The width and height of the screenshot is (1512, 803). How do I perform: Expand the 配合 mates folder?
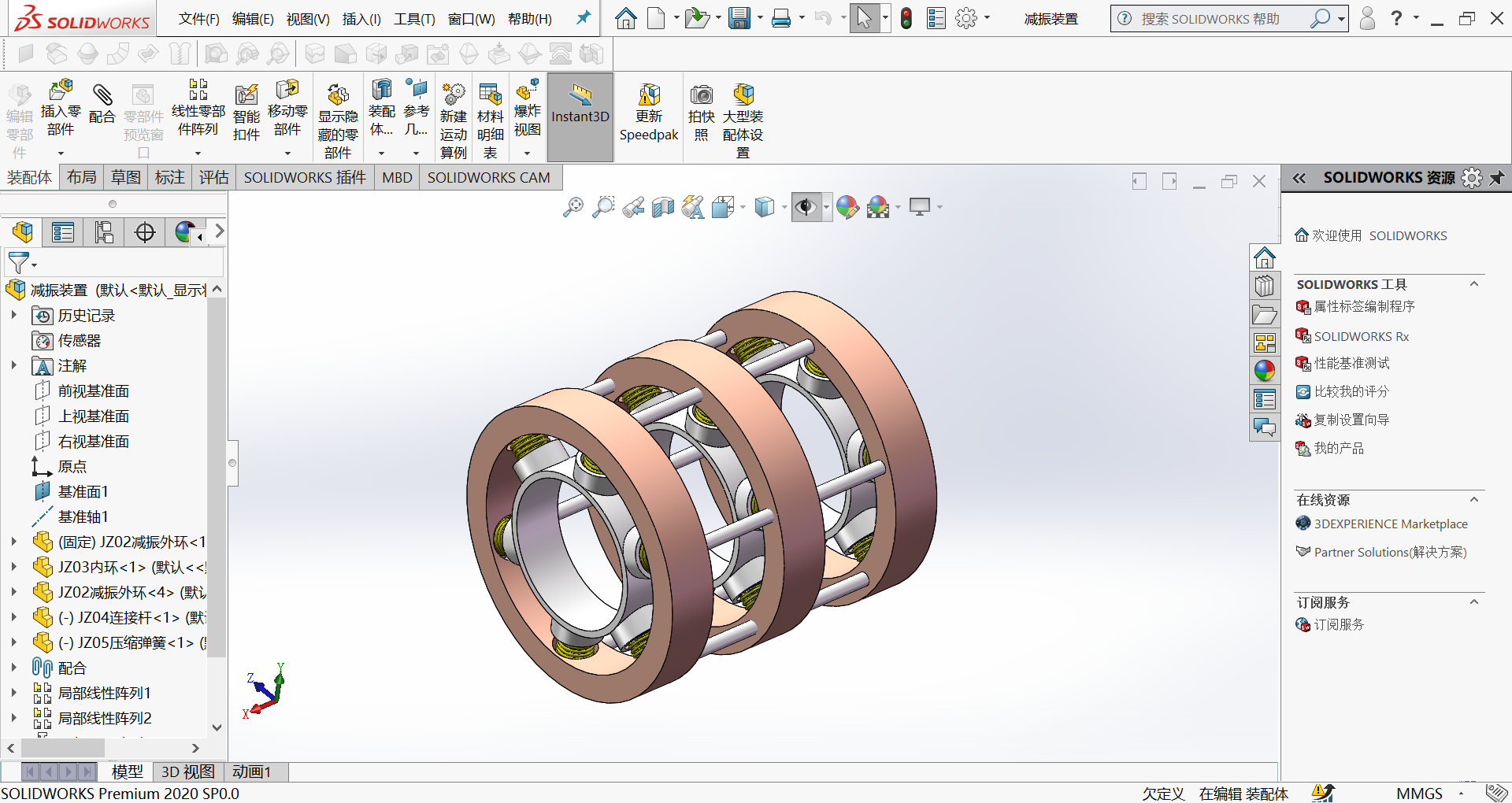click(14, 668)
